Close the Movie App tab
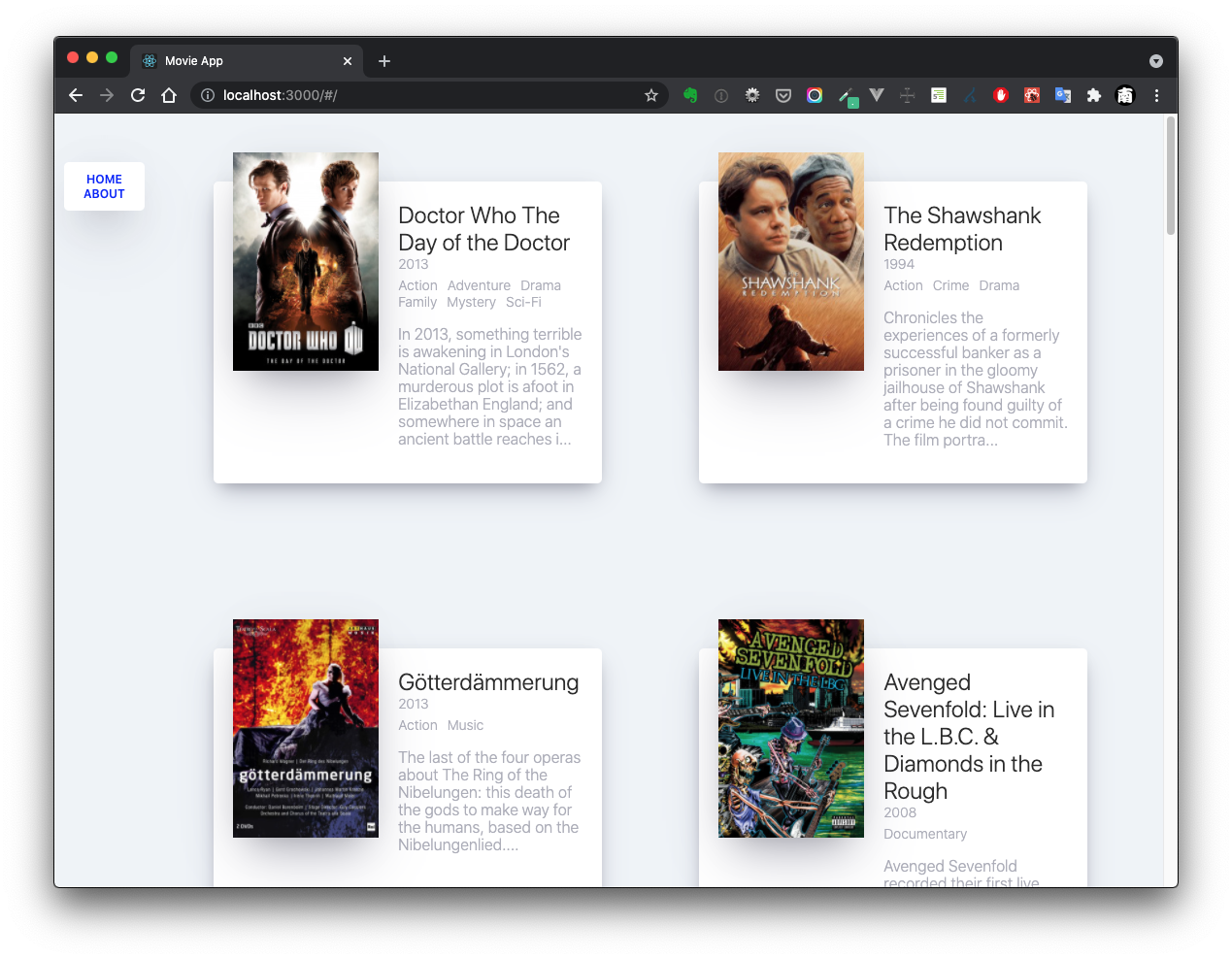The height and width of the screenshot is (959, 1232). click(348, 61)
